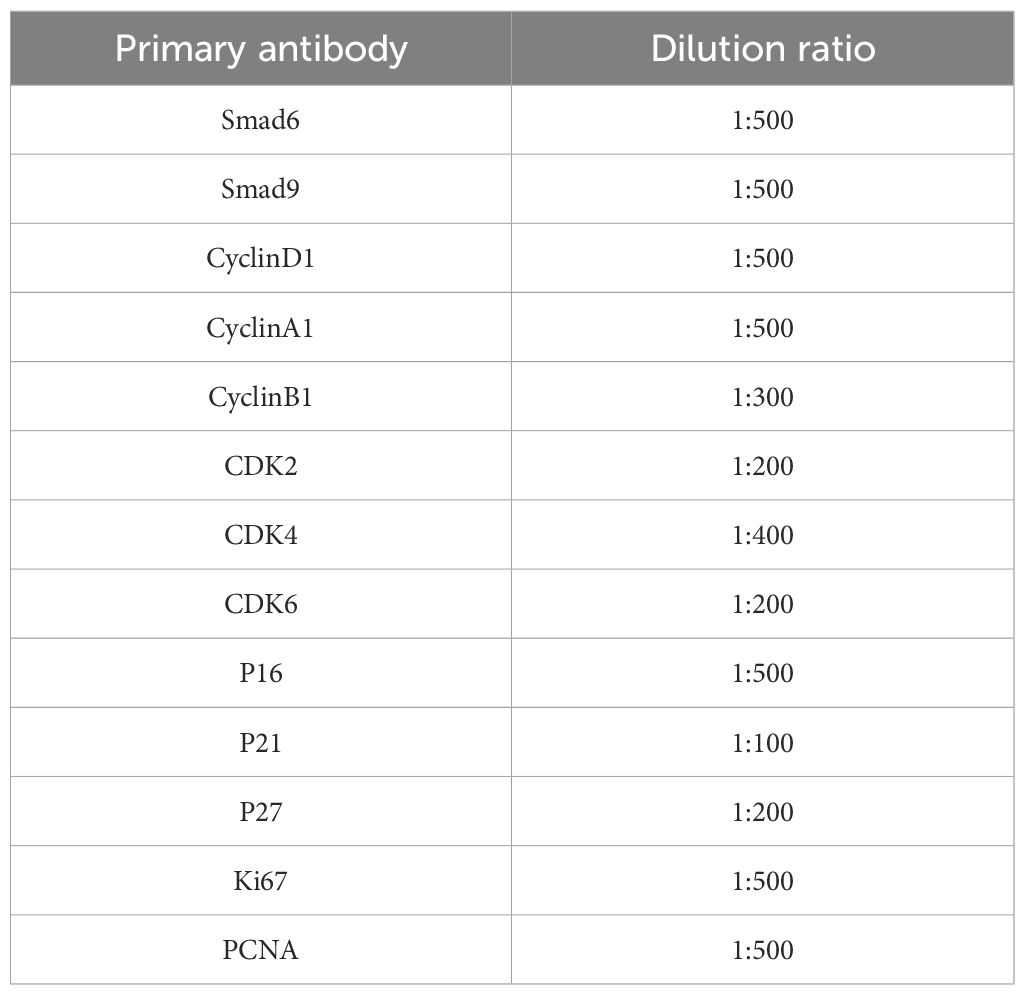Click the P16 cell
This screenshot has height=995, width=1025.
click(x=261, y=673)
